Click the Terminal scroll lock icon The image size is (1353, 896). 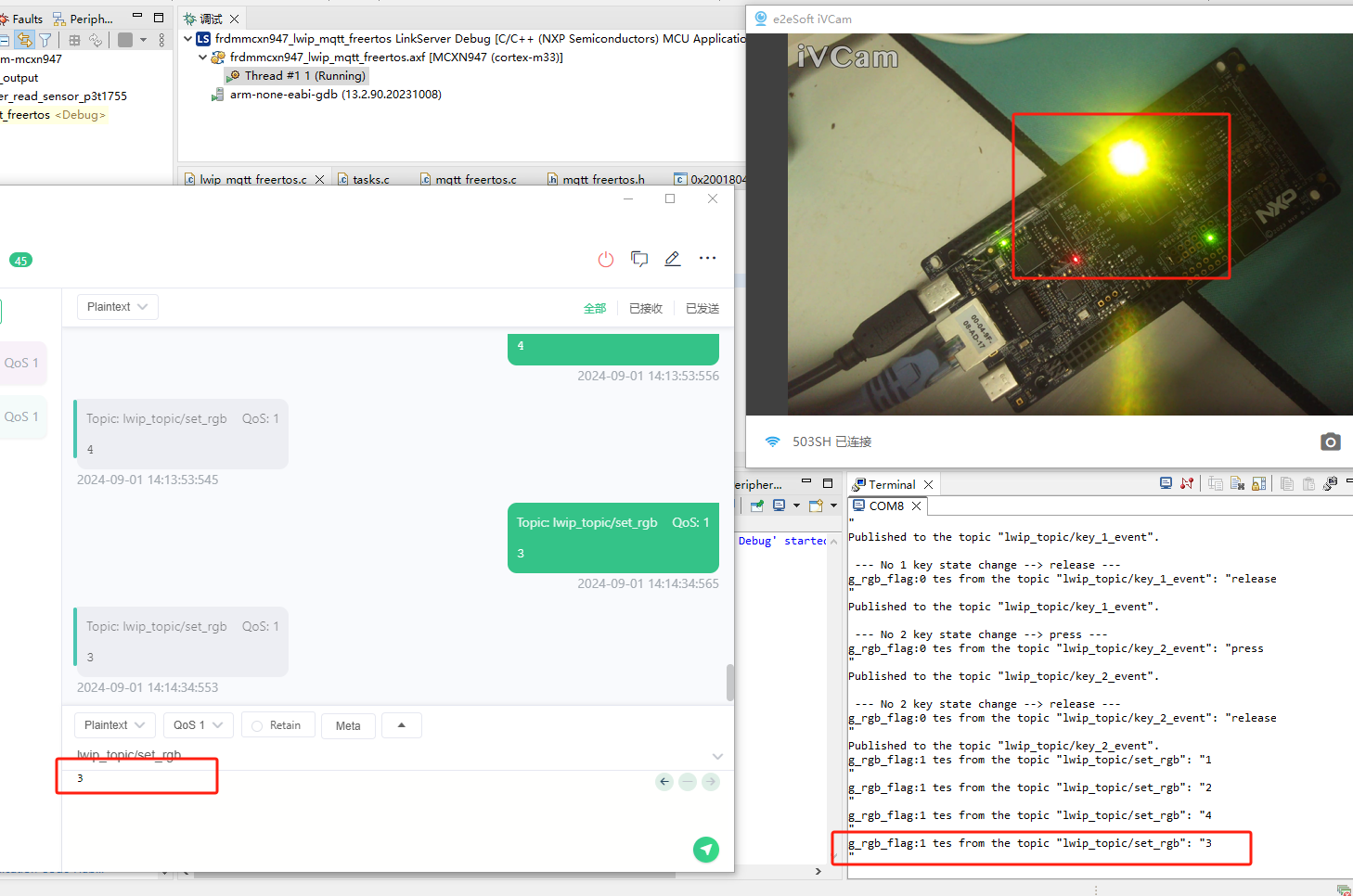click(x=1259, y=483)
